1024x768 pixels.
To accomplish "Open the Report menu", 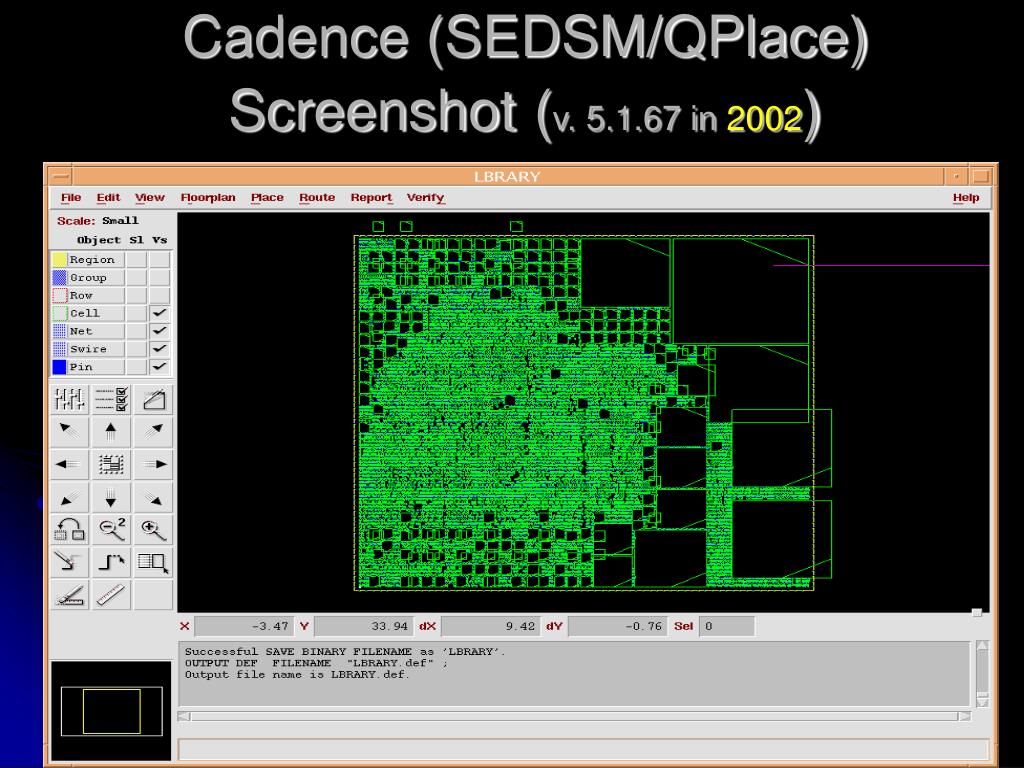I will [x=371, y=197].
